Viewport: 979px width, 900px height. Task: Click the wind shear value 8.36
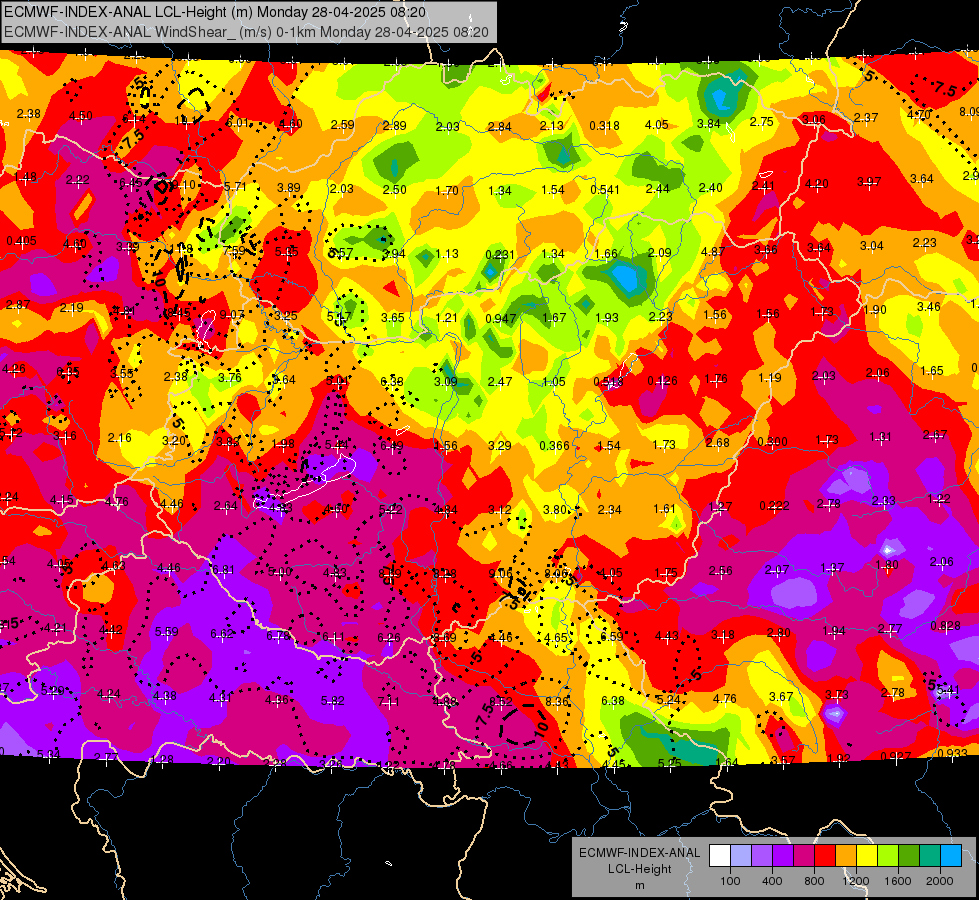[557, 702]
